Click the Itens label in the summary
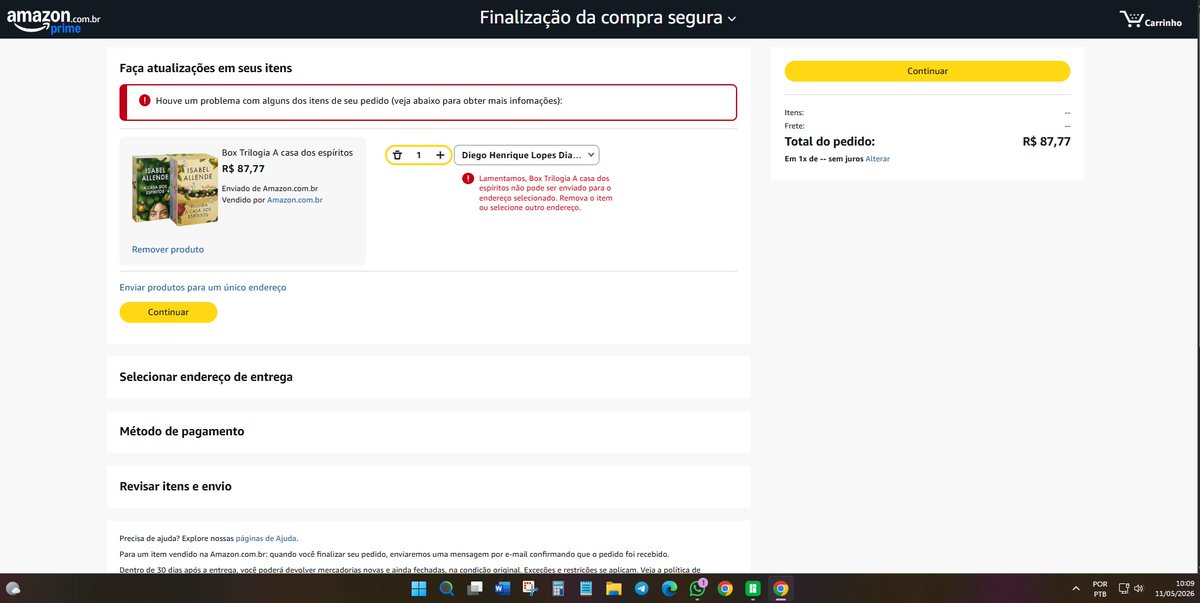Image resolution: width=1200 pixels, height=603 pixels. [794, 113]
